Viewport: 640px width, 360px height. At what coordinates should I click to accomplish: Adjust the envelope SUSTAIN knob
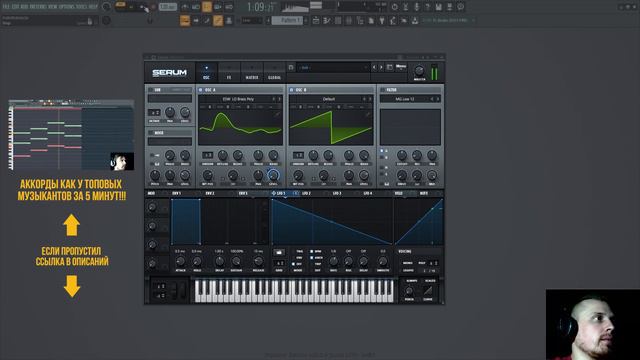(x=236, y=261)
